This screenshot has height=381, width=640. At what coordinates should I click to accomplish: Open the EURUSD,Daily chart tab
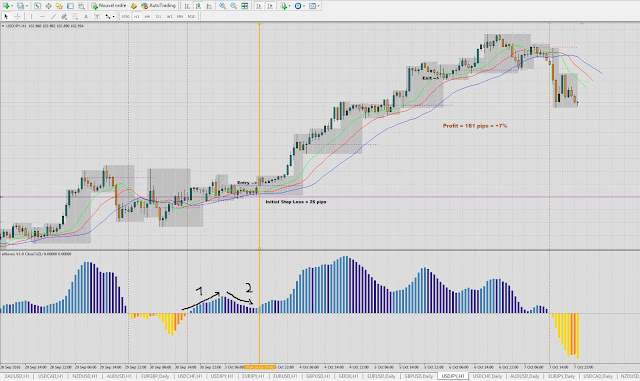pos(381,376)
